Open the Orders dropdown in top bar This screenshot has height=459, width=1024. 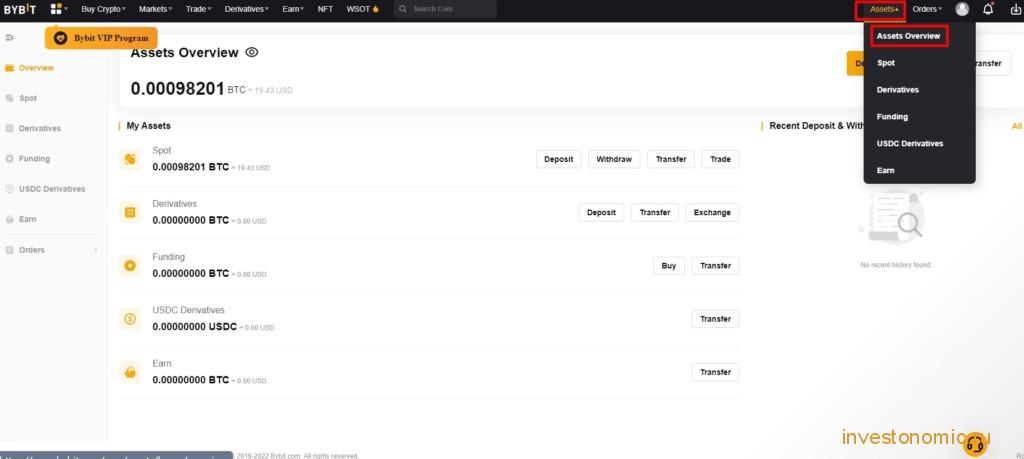coord(927,9)
